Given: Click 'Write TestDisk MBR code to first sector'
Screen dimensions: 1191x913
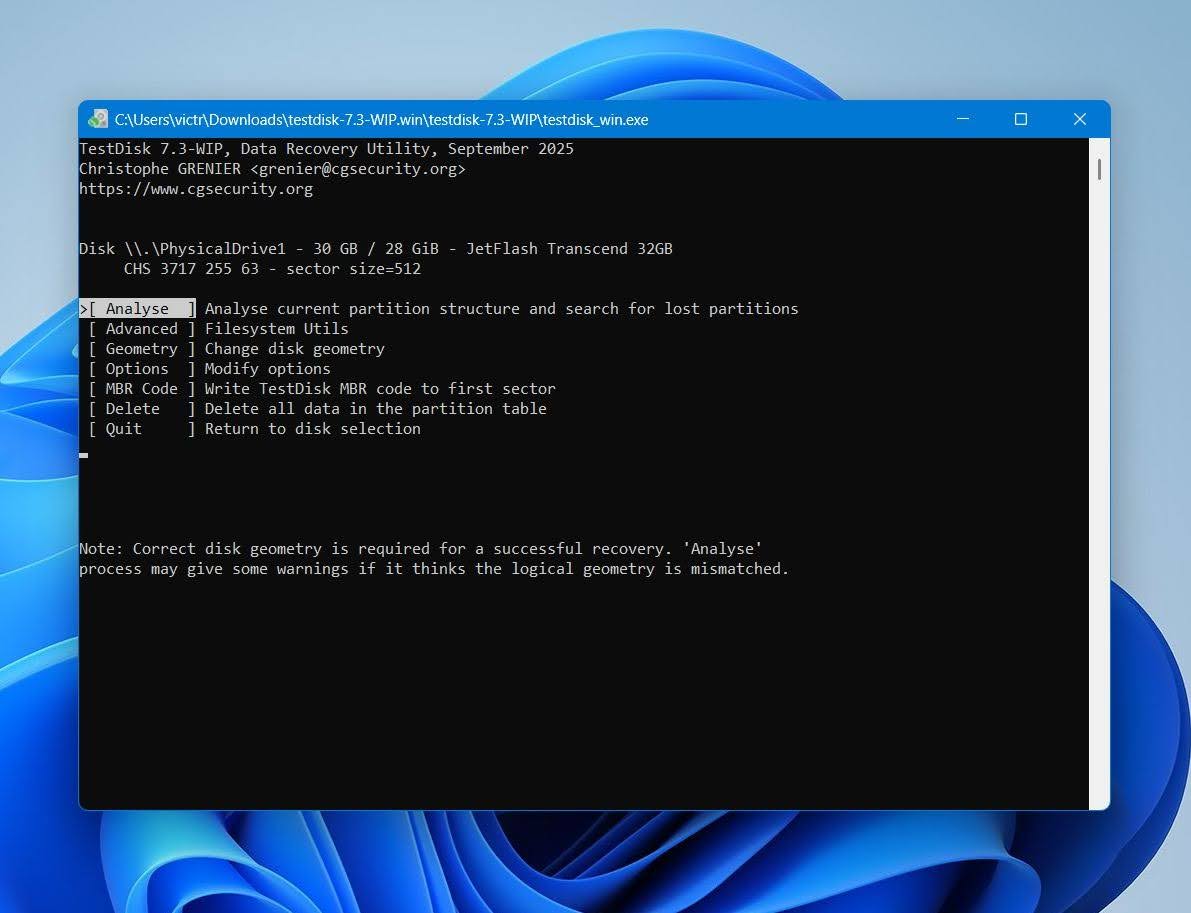Looking at the screenshot, I should (x=380, y=389).
